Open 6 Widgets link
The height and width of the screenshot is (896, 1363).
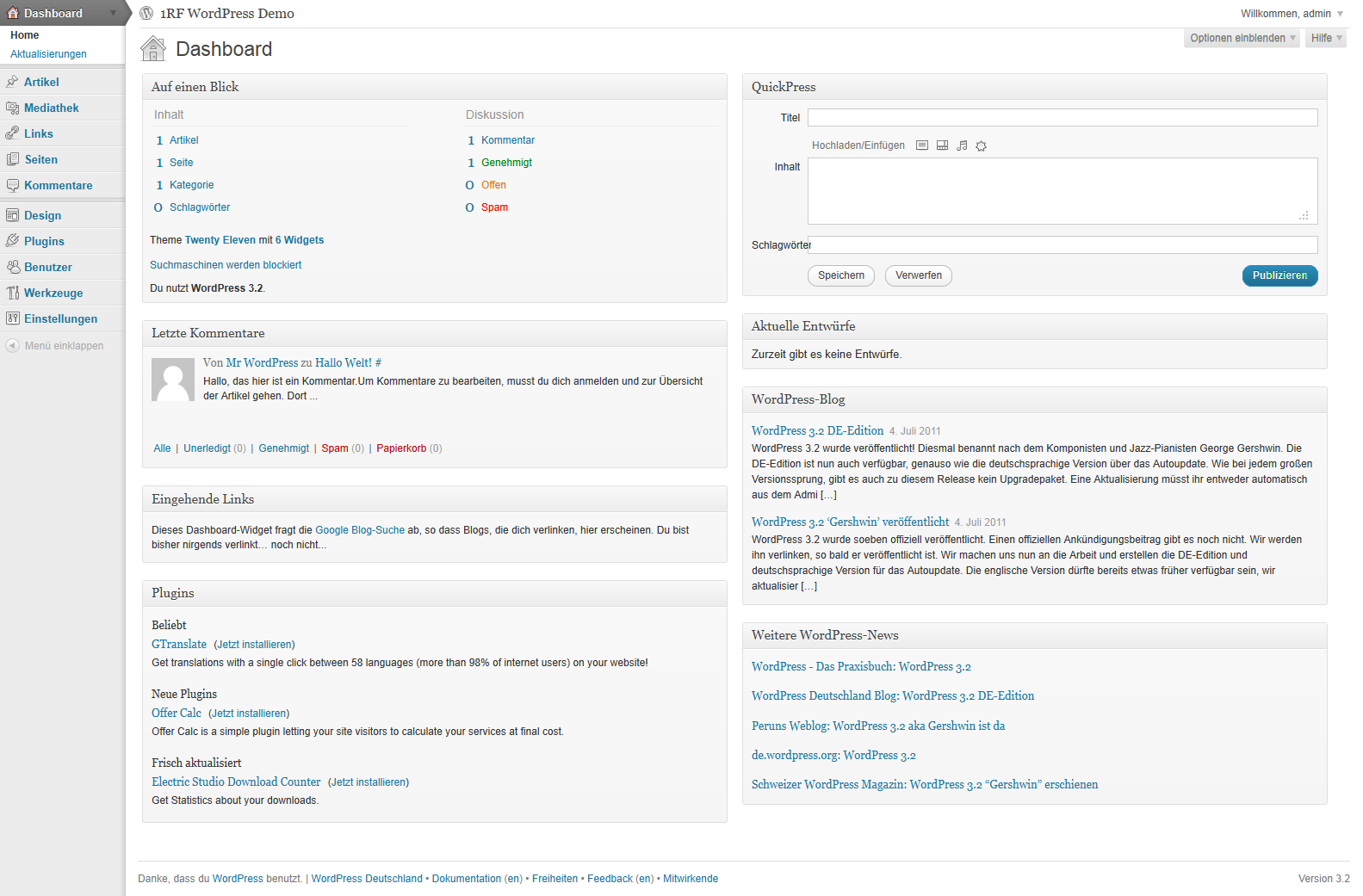(300, 240)
